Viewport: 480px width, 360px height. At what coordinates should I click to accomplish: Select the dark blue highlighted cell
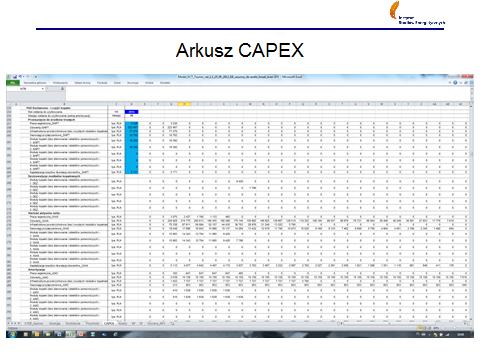tap(132, 112)
